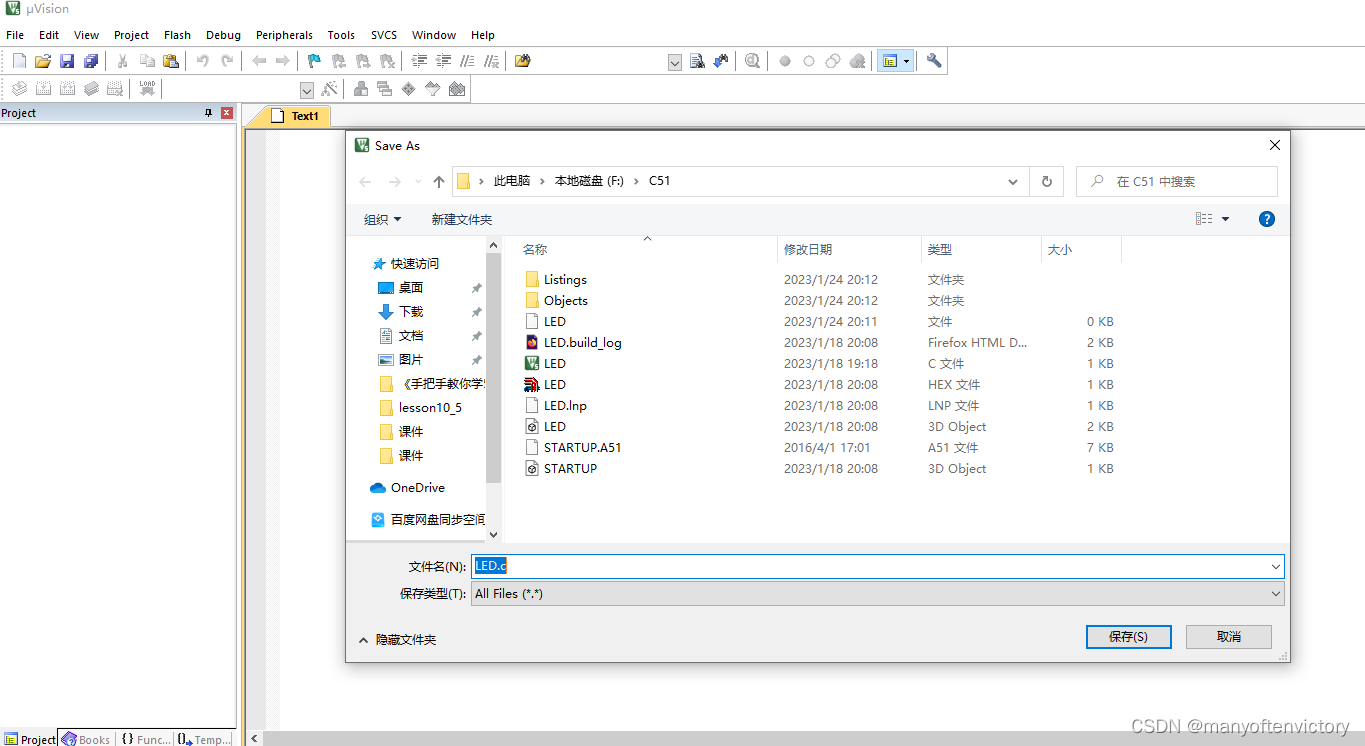This screenshot has width=1365, height=746.
Task: Click the Find document icon
Action: (x=698, y=61)
